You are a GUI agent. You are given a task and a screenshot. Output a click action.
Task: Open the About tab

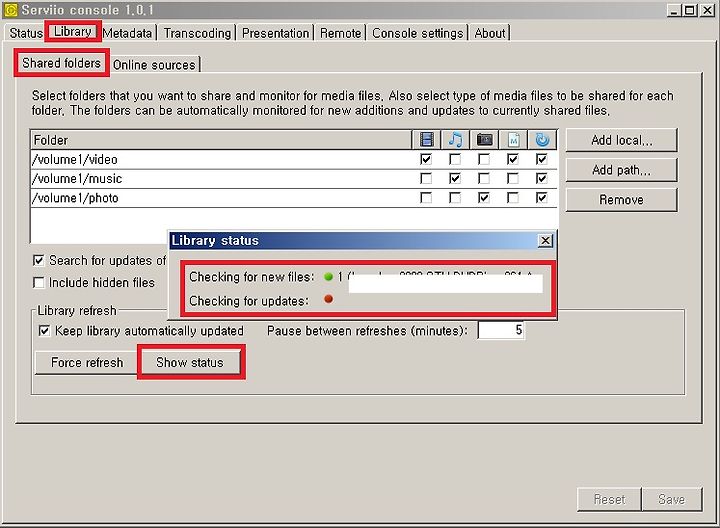tap(490, 33)
